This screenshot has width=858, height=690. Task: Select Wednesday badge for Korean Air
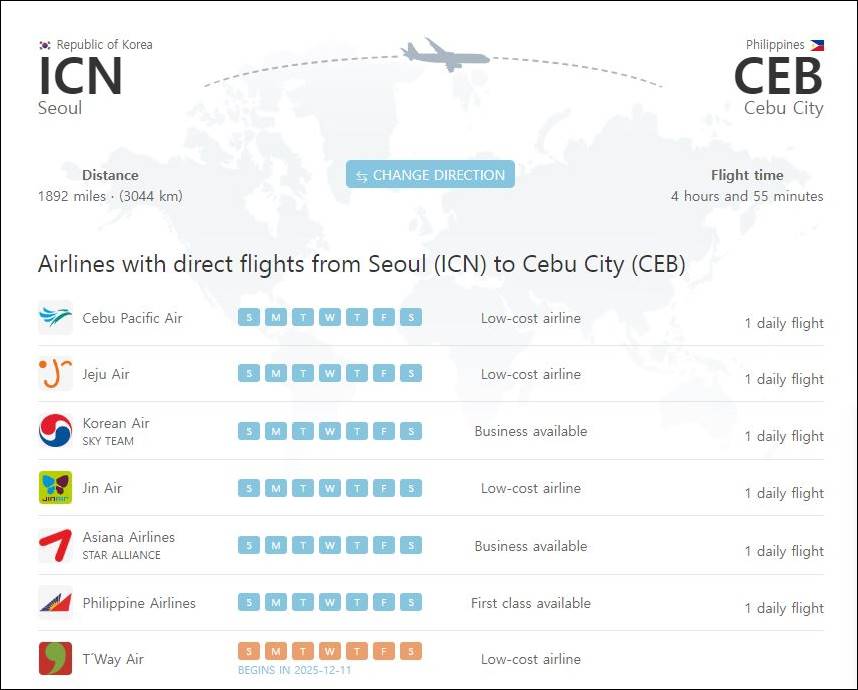pos(330,431)
